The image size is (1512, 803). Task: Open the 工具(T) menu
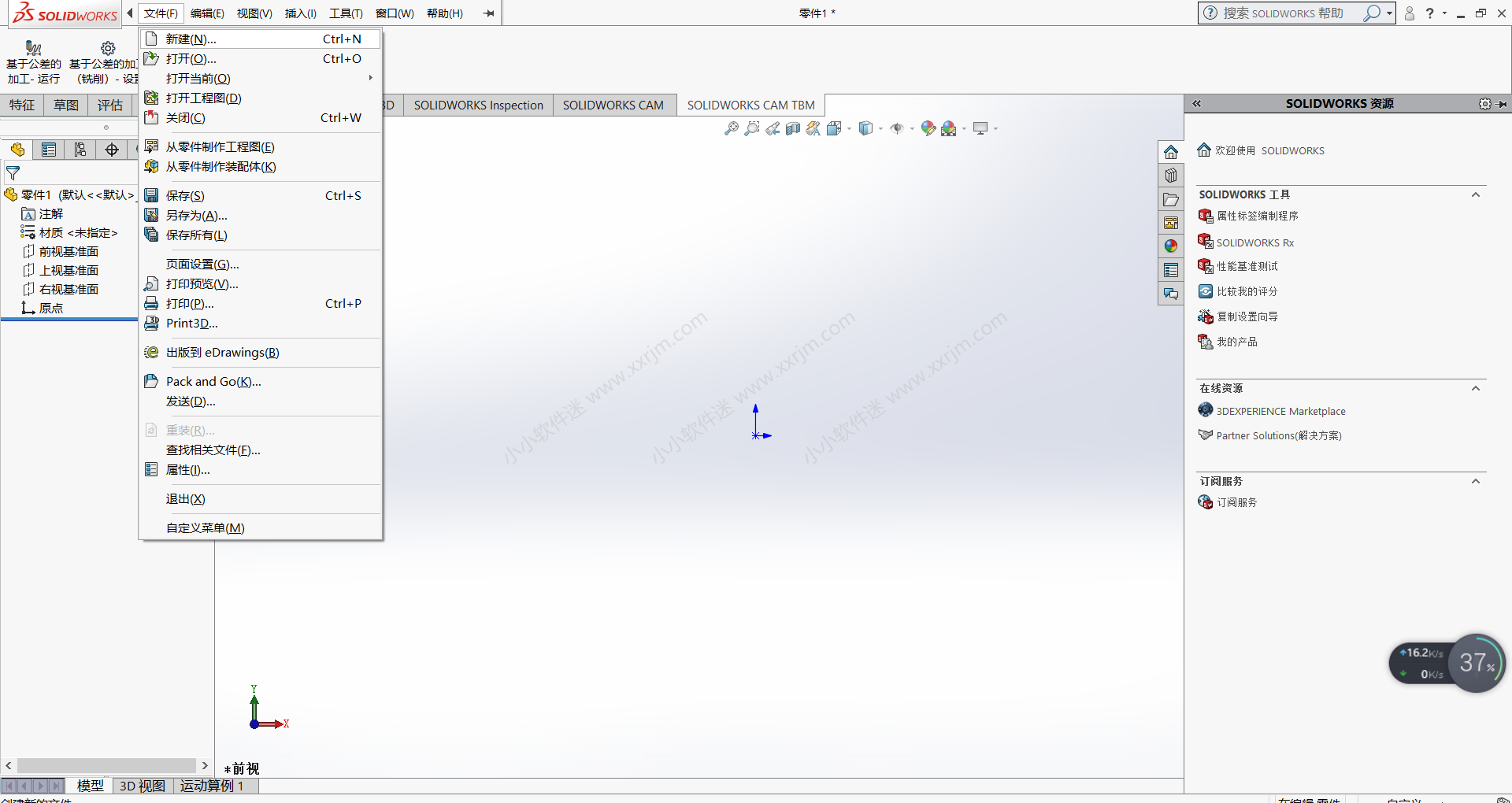click(x=346, y=13)
